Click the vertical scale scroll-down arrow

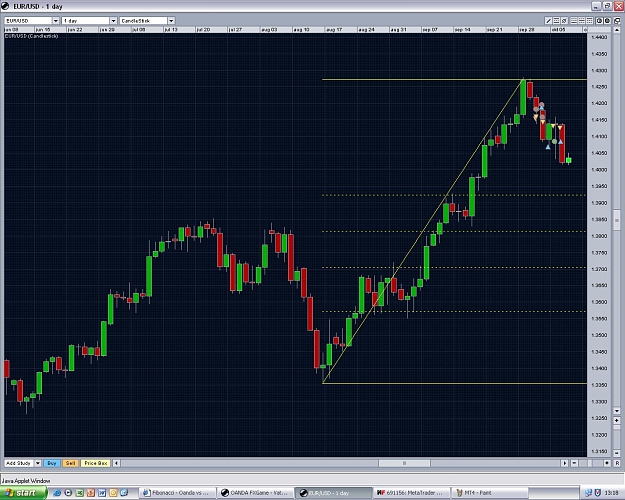point(617,411)
